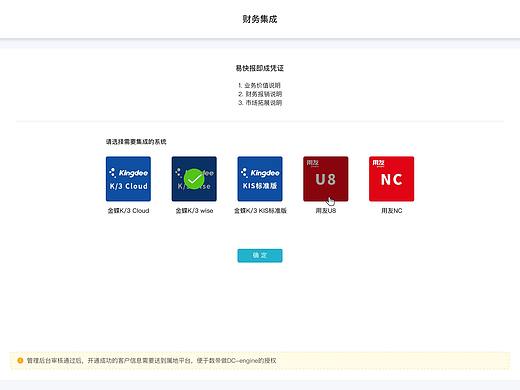Click list item 3 市场拓展说明
The width and height of the screenshot is (520, 390).
260,103
